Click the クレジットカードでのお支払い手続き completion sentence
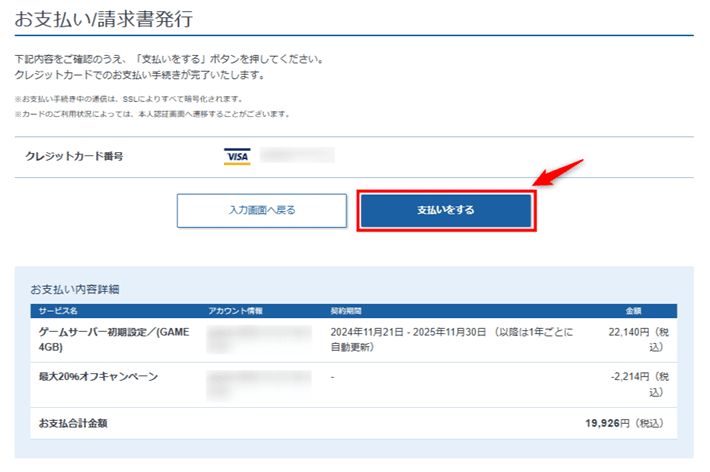The height and width of the screenshot is (472, 710). (140, 75)
